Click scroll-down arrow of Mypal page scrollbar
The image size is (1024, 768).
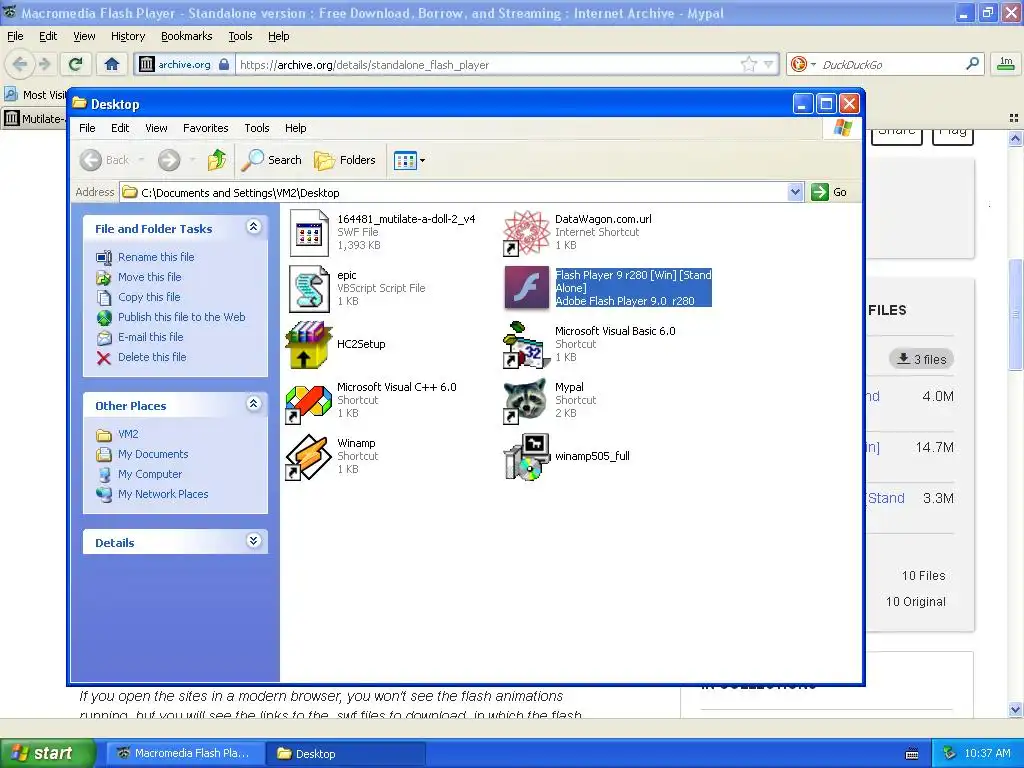(x=1015, y=709)
